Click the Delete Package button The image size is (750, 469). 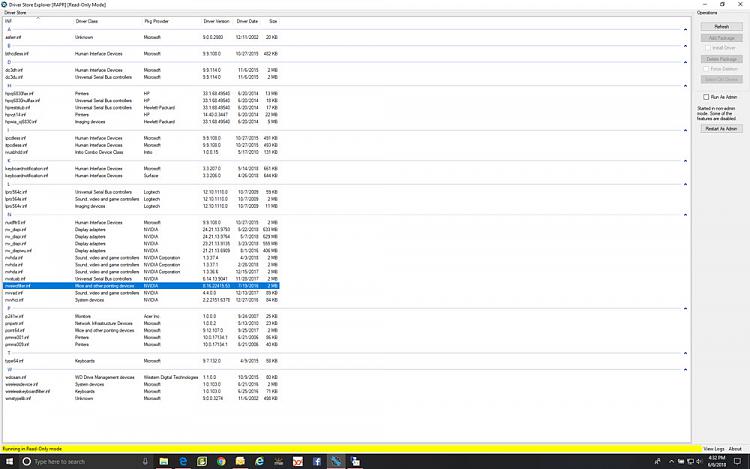coord(721,59)
